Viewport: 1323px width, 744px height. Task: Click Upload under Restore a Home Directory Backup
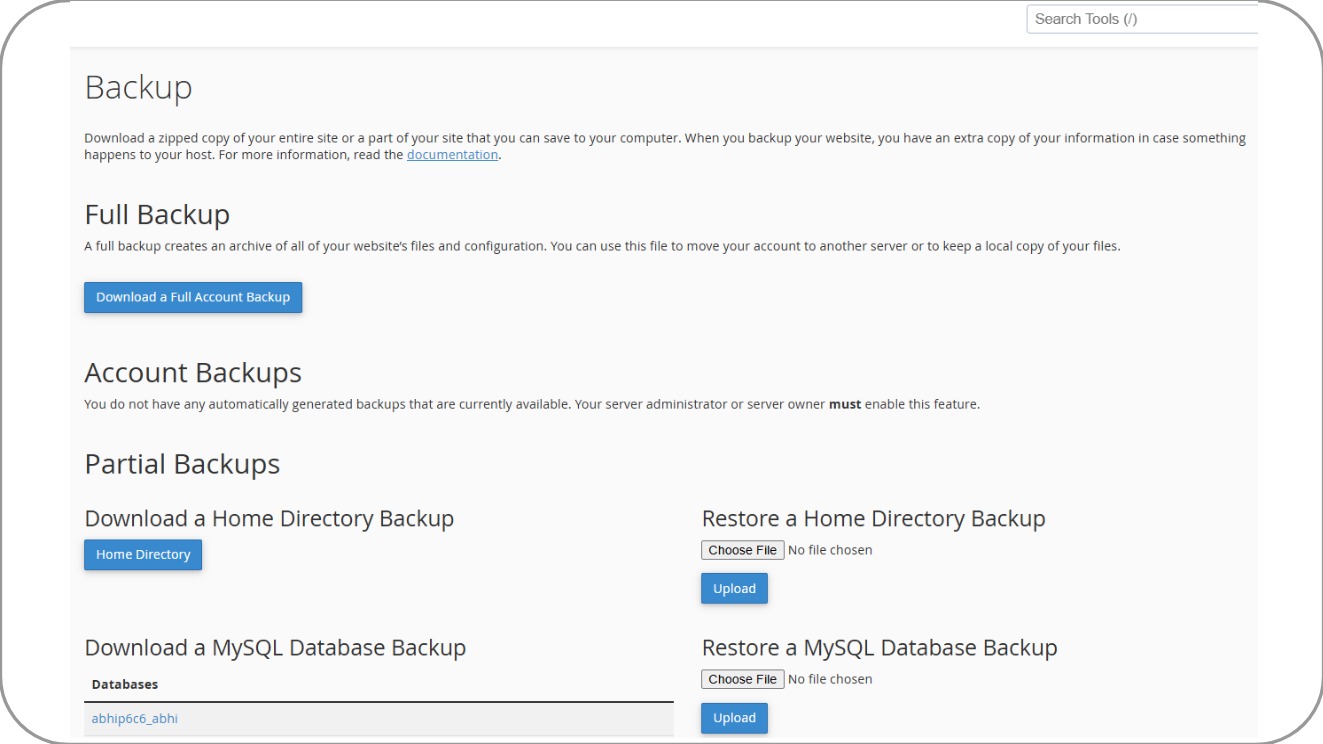(x=734, y=588)
